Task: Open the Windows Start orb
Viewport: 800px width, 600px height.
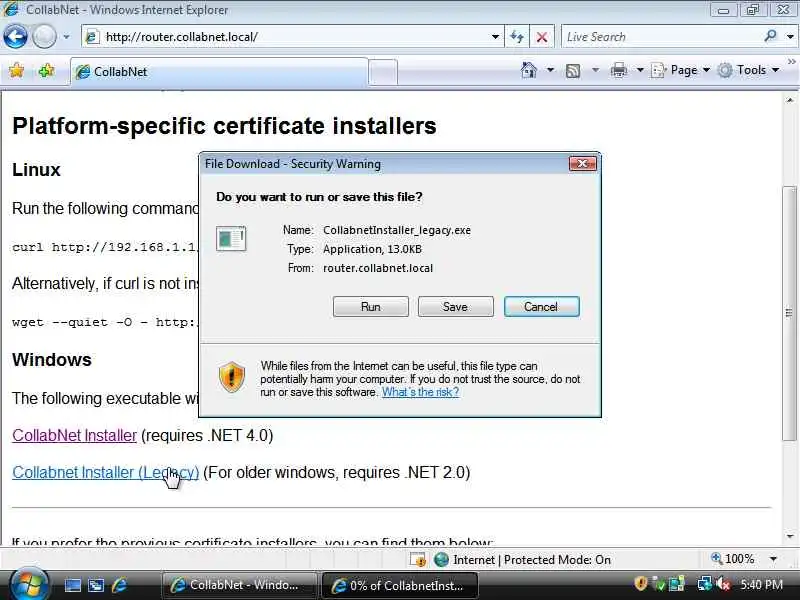Action: pos(29,585)
